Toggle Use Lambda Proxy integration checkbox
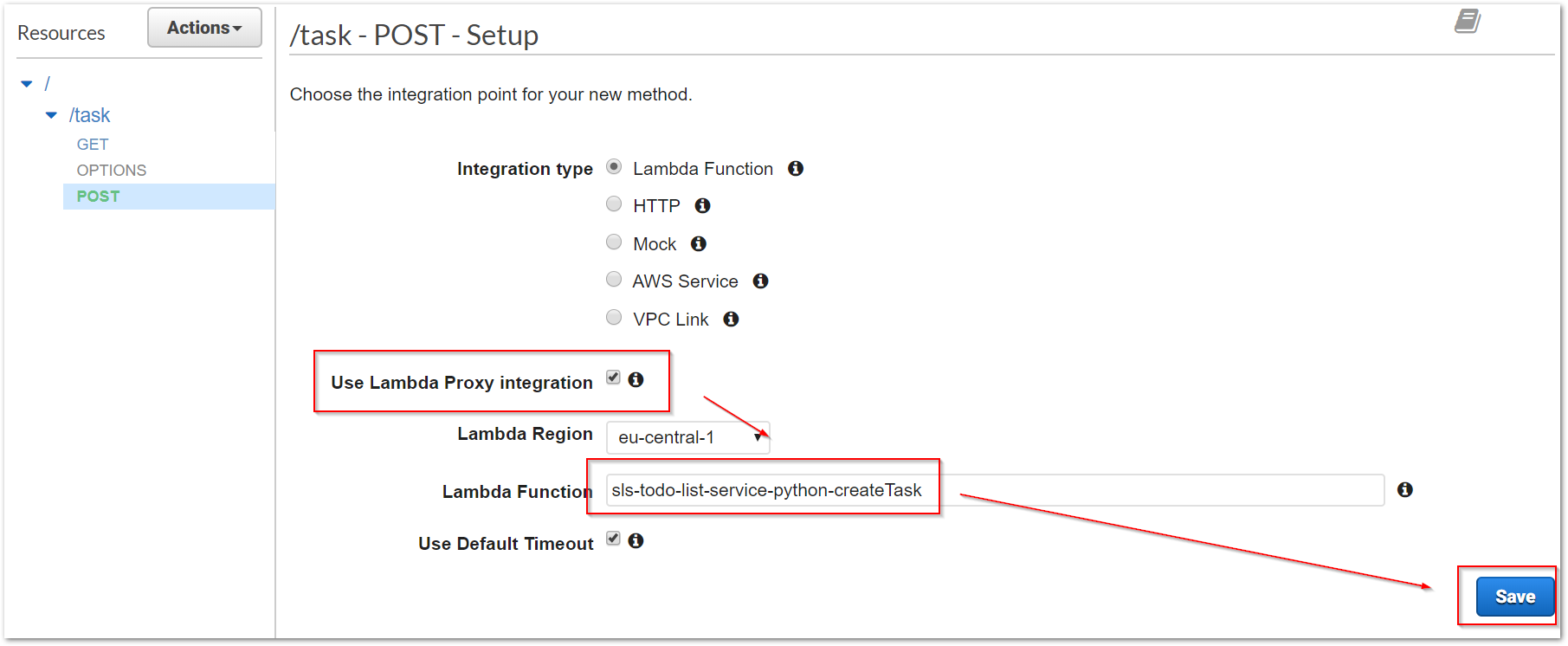Image resolution: width=1568 pixels, height=646 pixels. coord(613,378)
